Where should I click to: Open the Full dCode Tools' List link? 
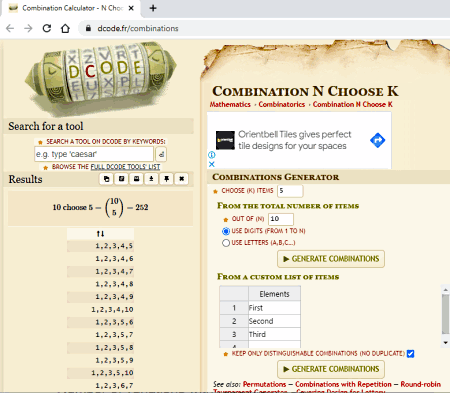coord(125,167)
